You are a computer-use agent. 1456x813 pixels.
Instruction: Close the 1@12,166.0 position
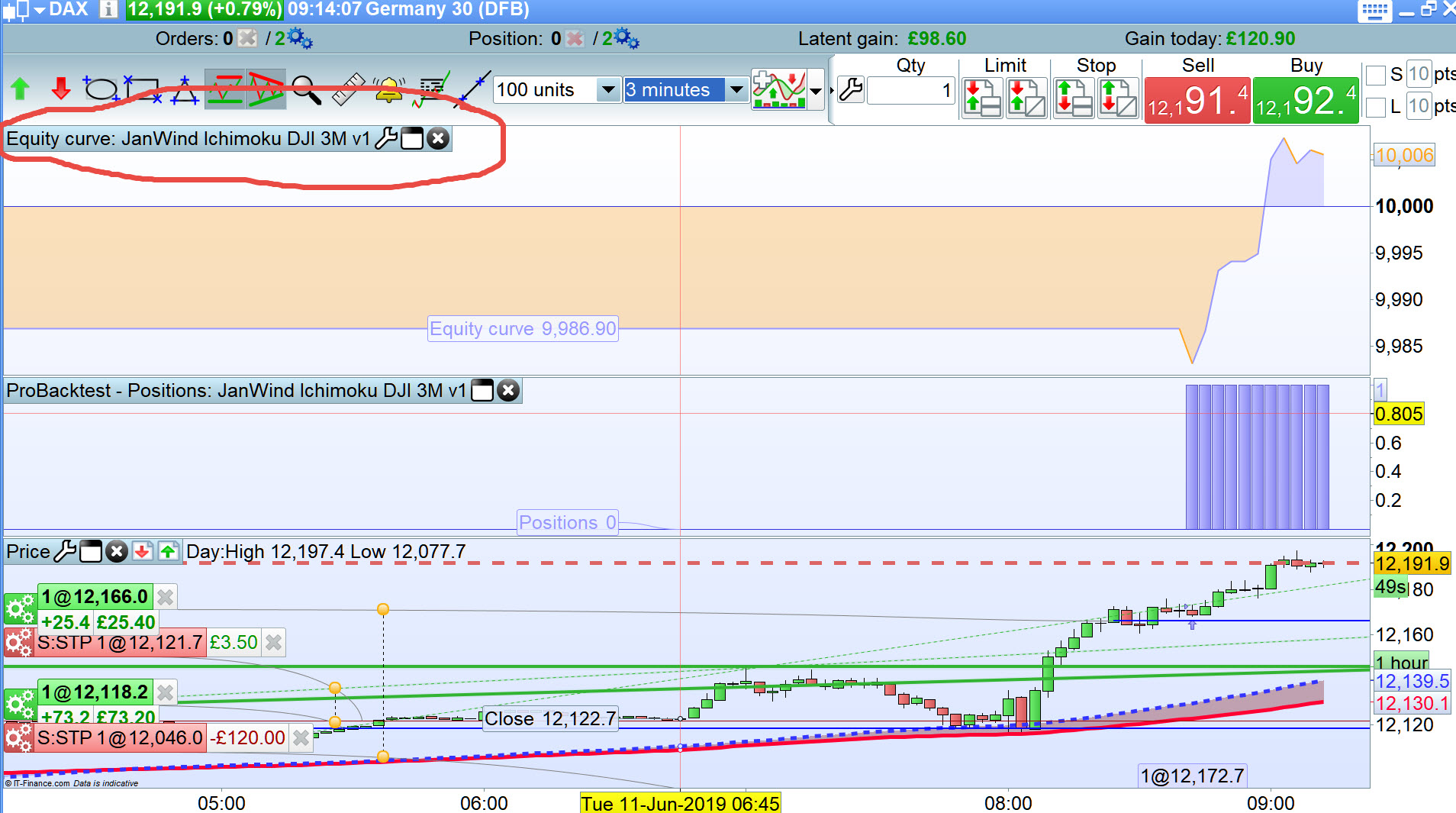[x=166, y=597]
